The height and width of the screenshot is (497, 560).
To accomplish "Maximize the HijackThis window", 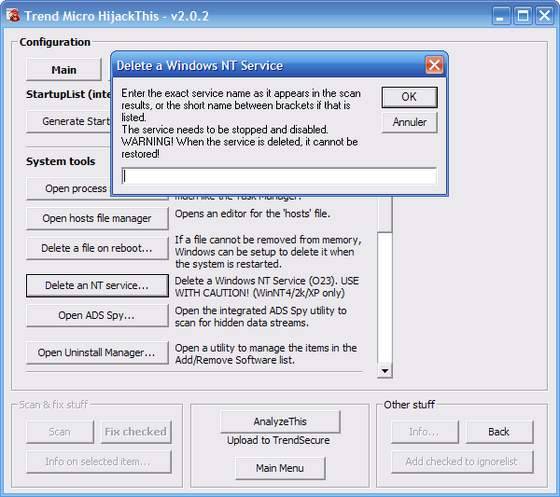I will (523, 16).
